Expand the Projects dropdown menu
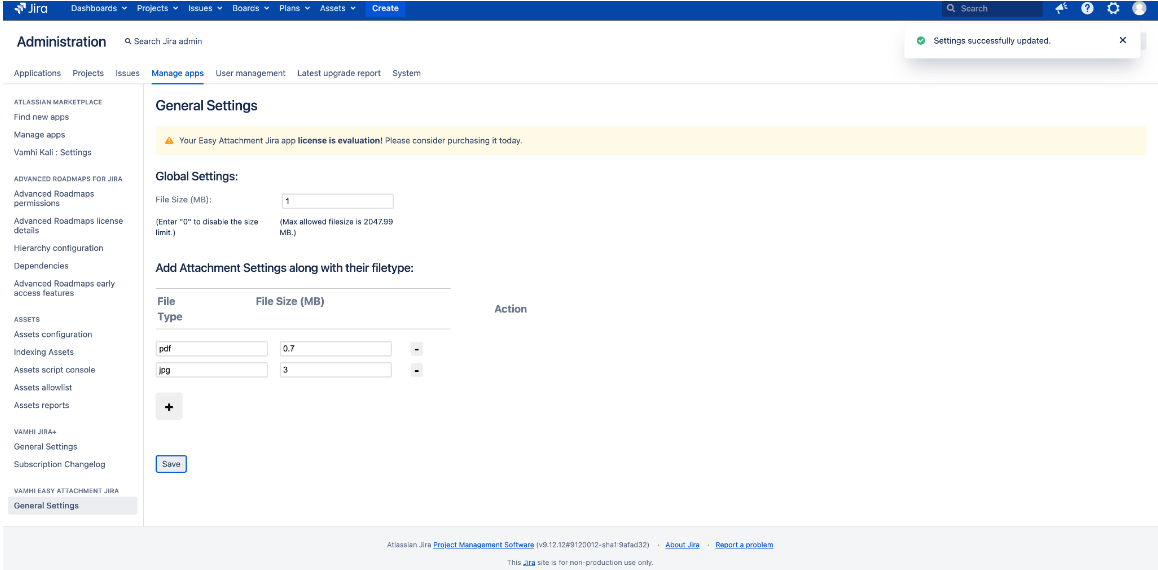The image size is (1158, 570). [x=157, y=9]
